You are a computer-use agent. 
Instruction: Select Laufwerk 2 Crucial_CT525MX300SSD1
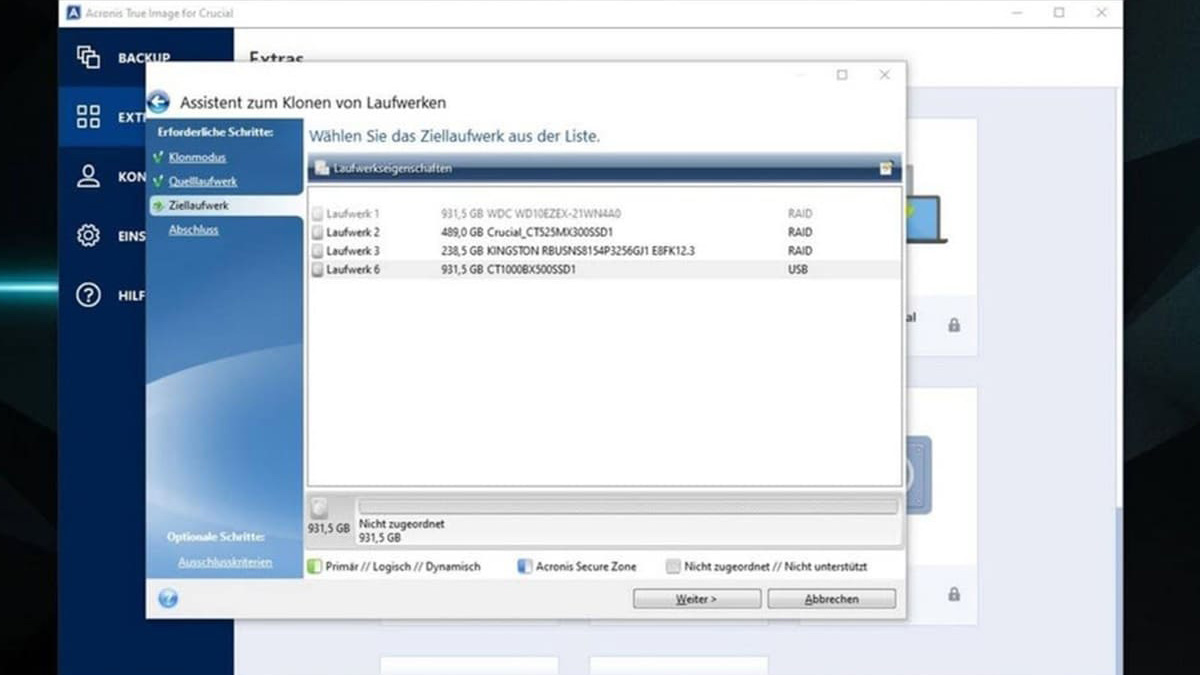(x=605, y=232)
